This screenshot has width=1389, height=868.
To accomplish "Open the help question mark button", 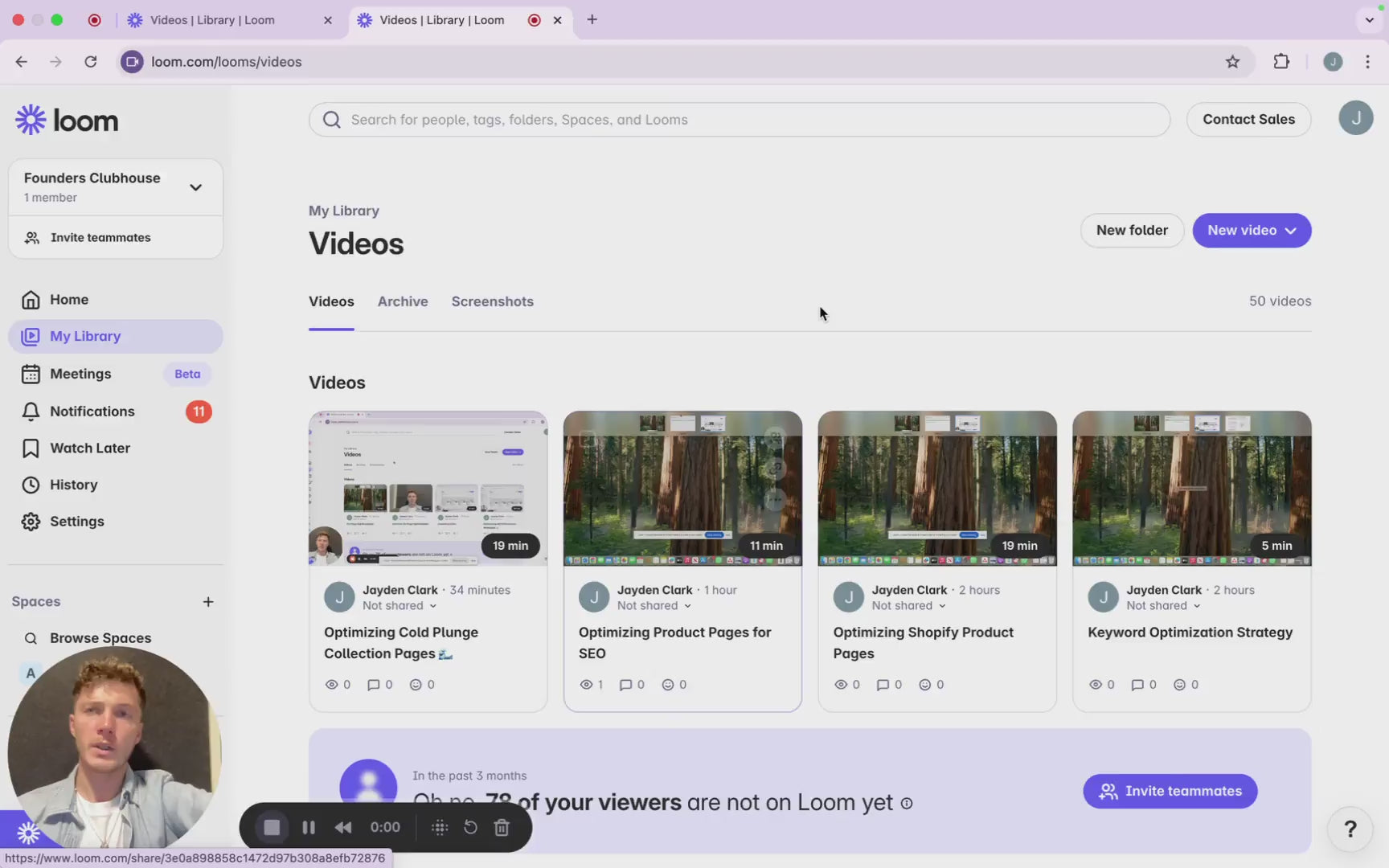I will click(x=1350, y=829).
